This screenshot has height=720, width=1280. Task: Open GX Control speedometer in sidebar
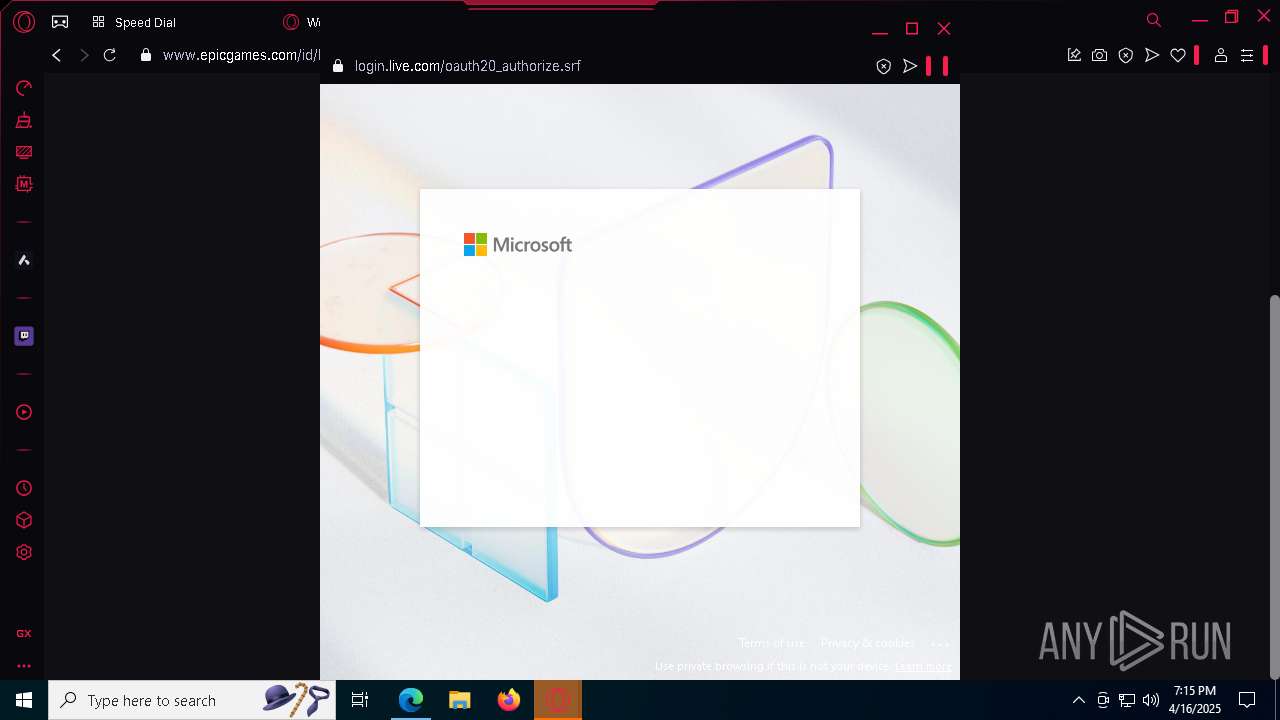click(24, 88)
